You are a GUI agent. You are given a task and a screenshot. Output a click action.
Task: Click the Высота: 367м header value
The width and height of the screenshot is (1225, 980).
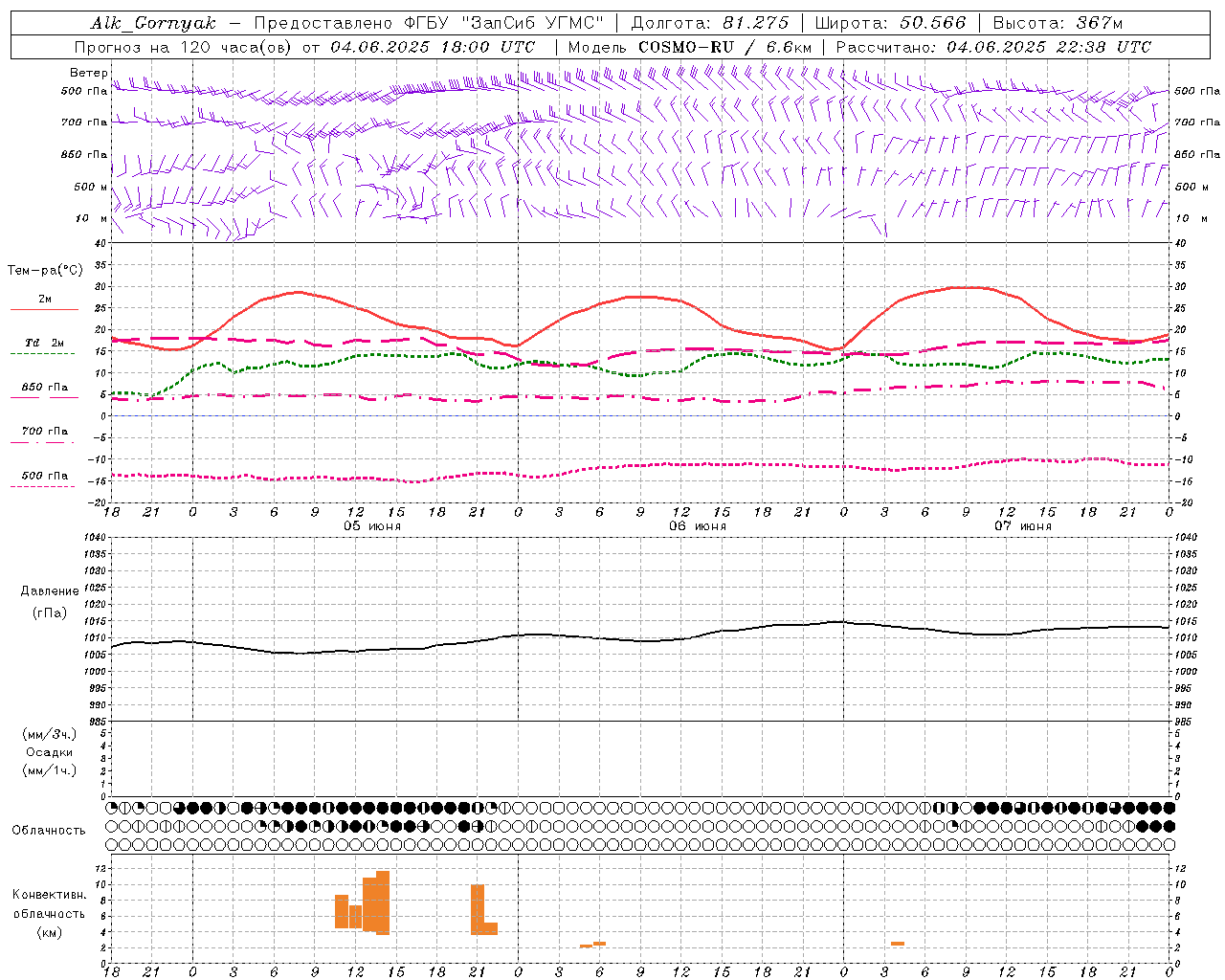pos(1058,23)
